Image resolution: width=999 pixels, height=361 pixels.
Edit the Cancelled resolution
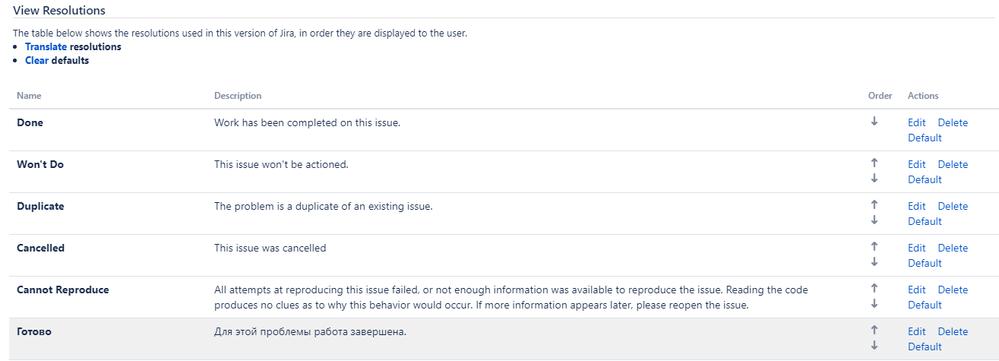click(x=916, y=248)
